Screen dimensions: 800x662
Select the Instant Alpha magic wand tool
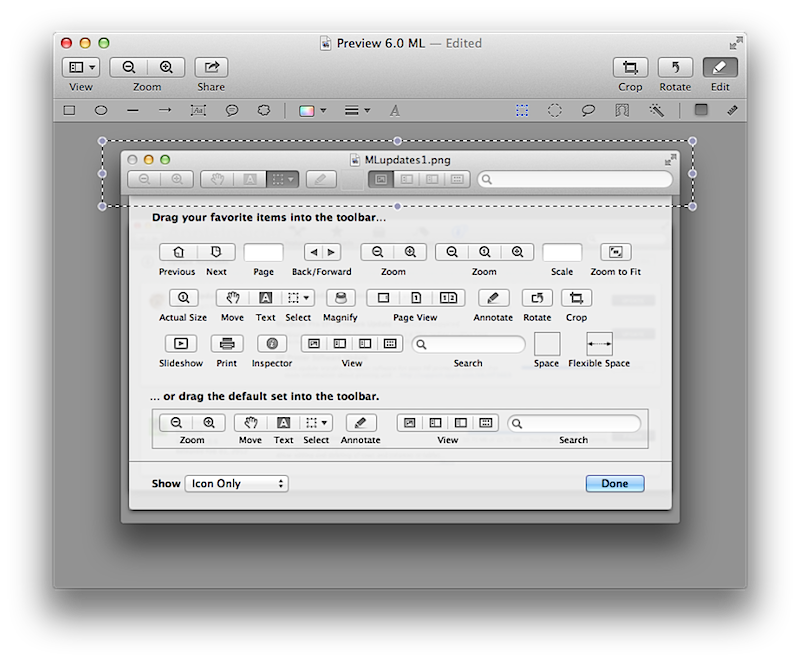tap(657, 111)
